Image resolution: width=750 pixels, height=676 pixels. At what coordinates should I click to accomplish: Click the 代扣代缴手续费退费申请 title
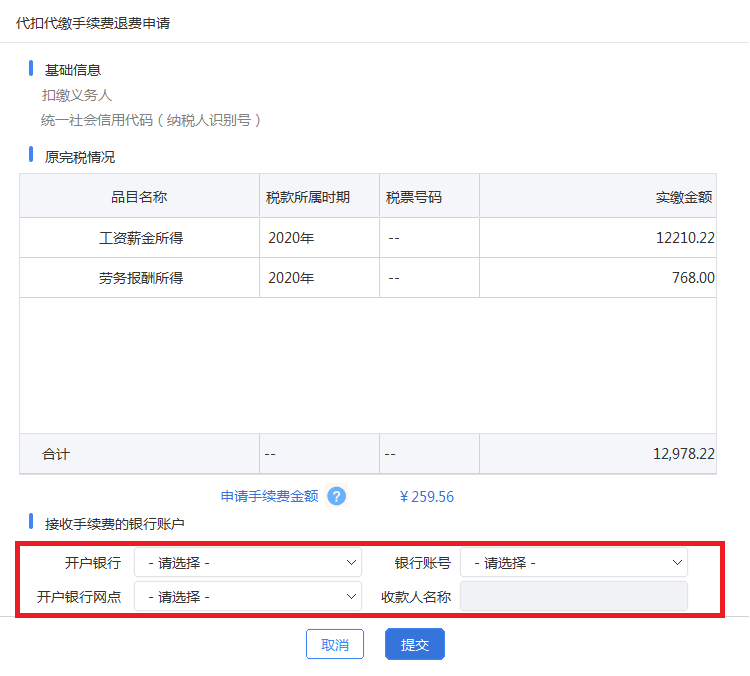[x=93, y=23]
